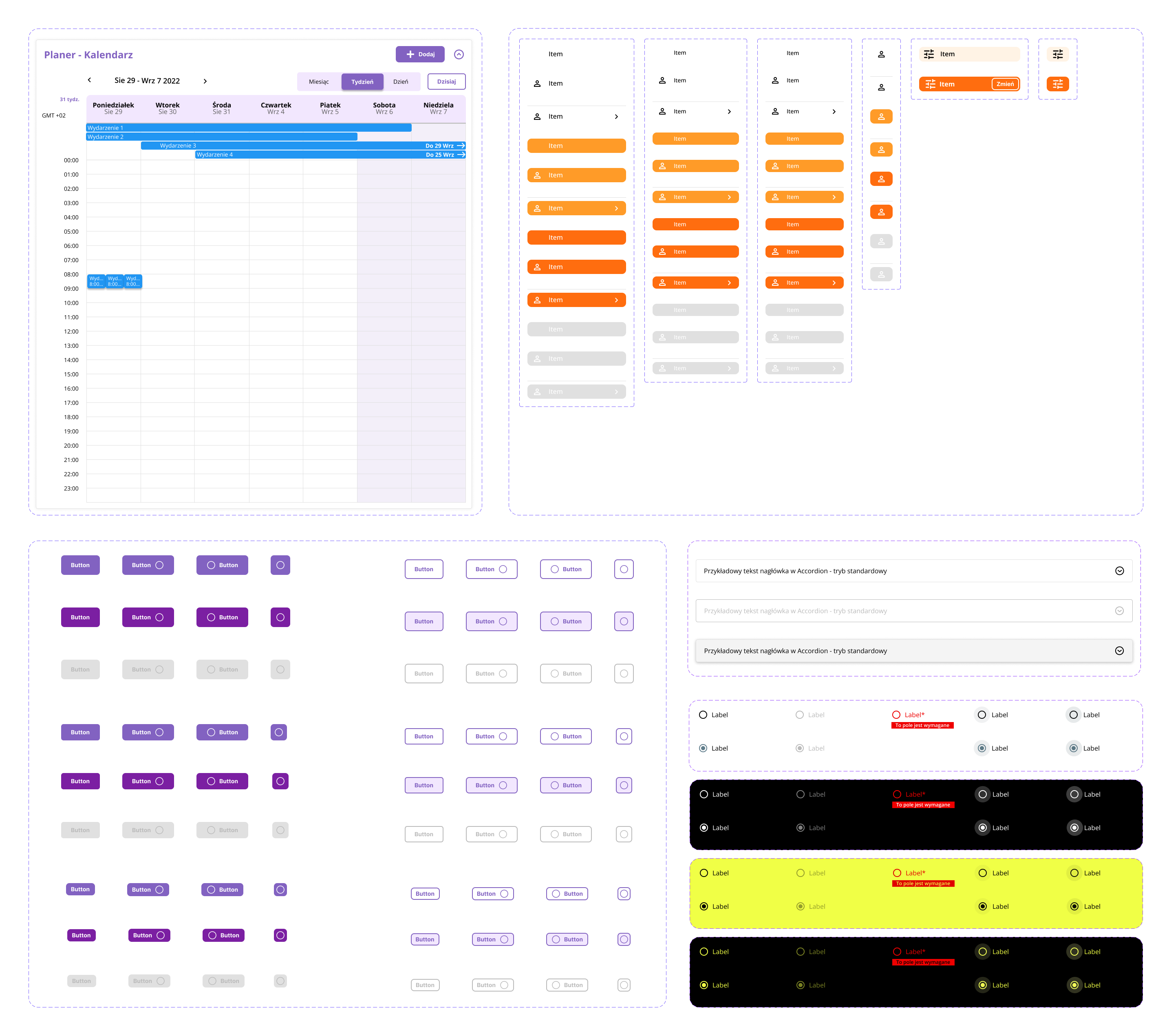The height and width of the screenshot is (1036, 1169).
Task: Click the 'Wtorek Sie 30' day header
Action: click(168, 108)
